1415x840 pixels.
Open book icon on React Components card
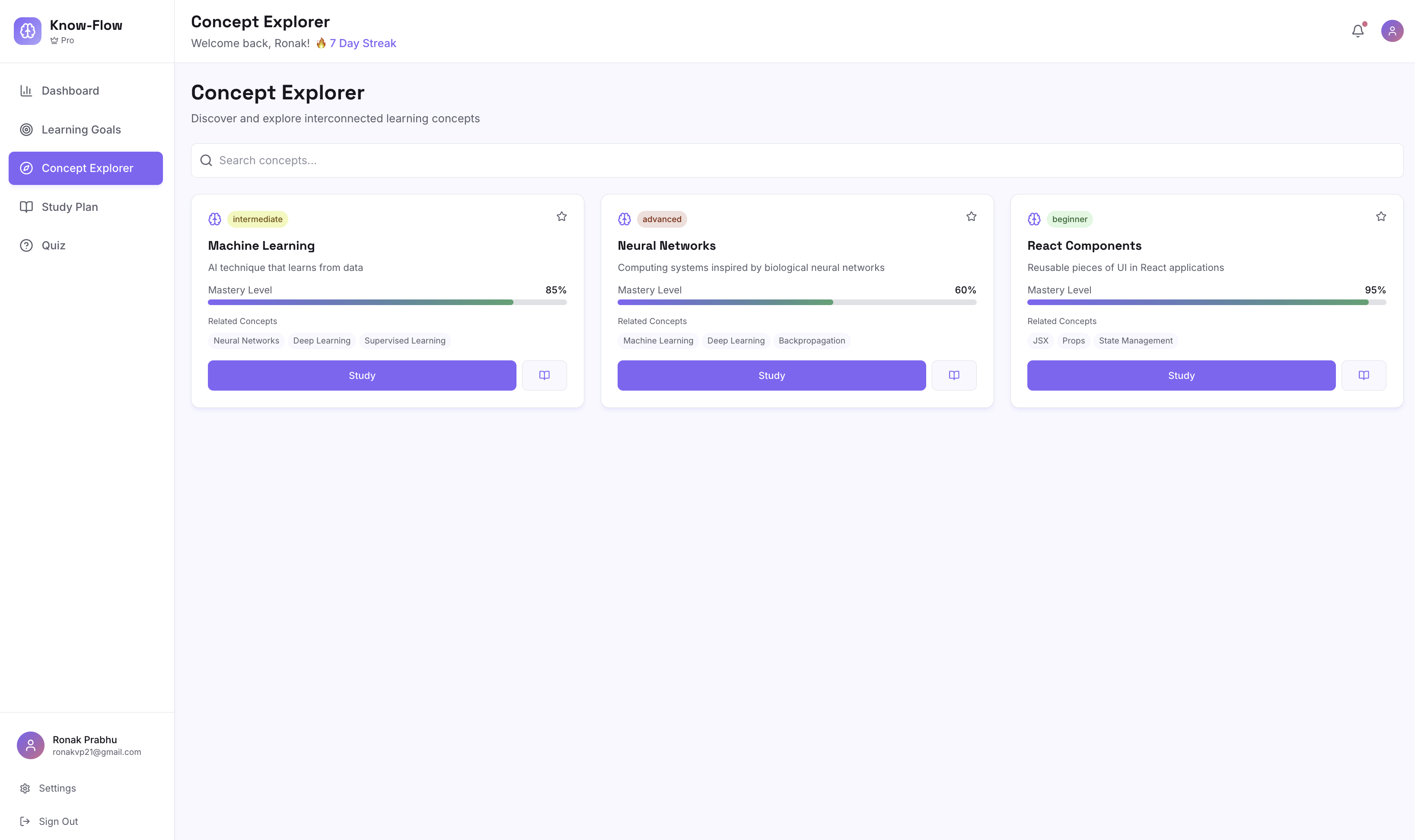click(x=1364, y=375)
